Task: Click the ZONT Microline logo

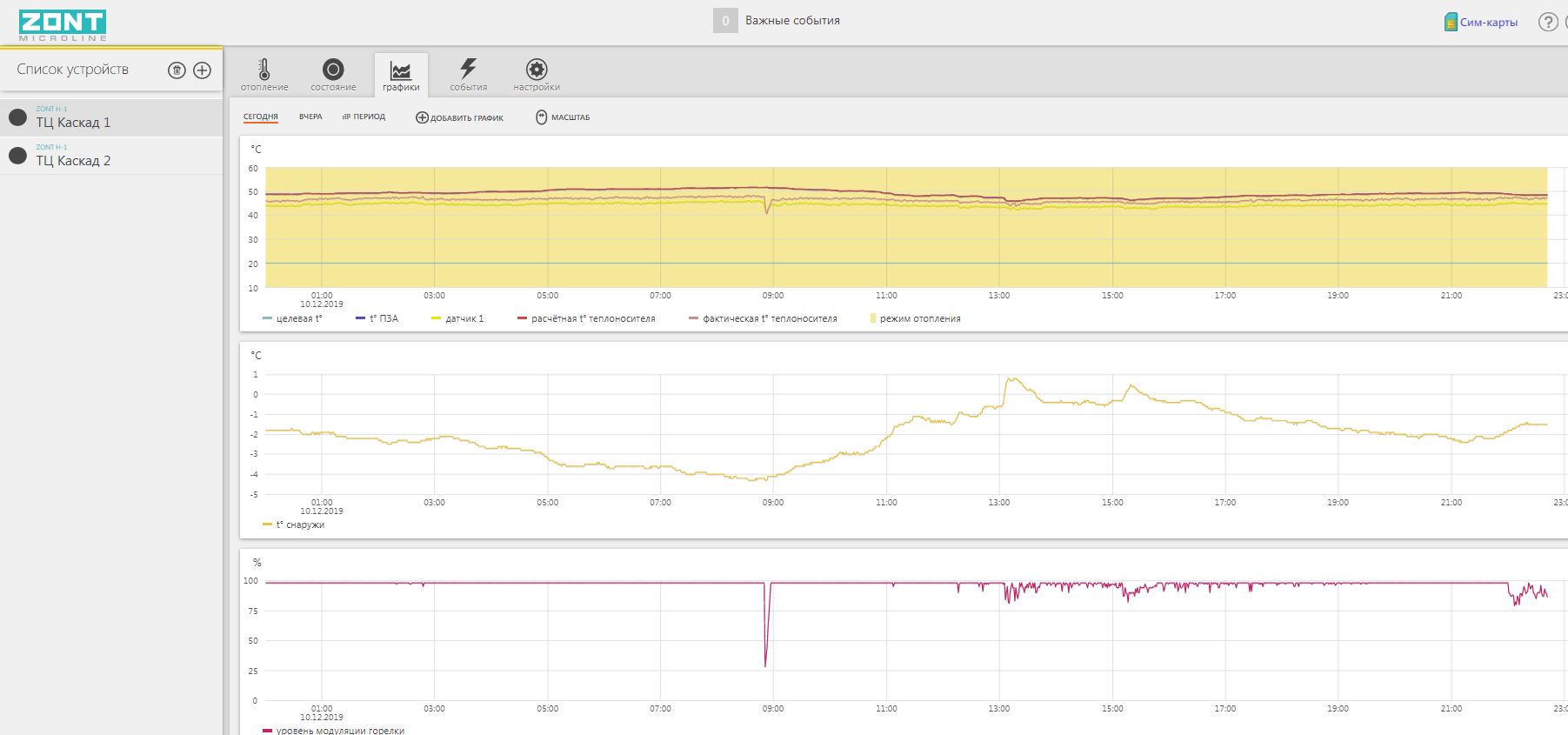Action: (x=63, y=25)
